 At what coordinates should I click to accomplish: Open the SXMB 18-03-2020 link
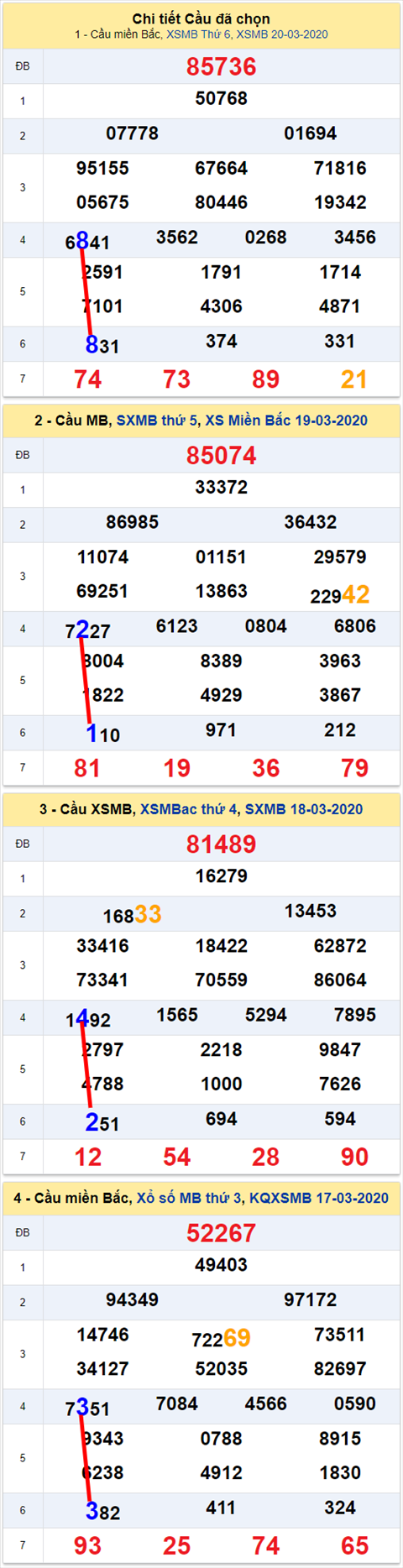[x=304, y=809]
